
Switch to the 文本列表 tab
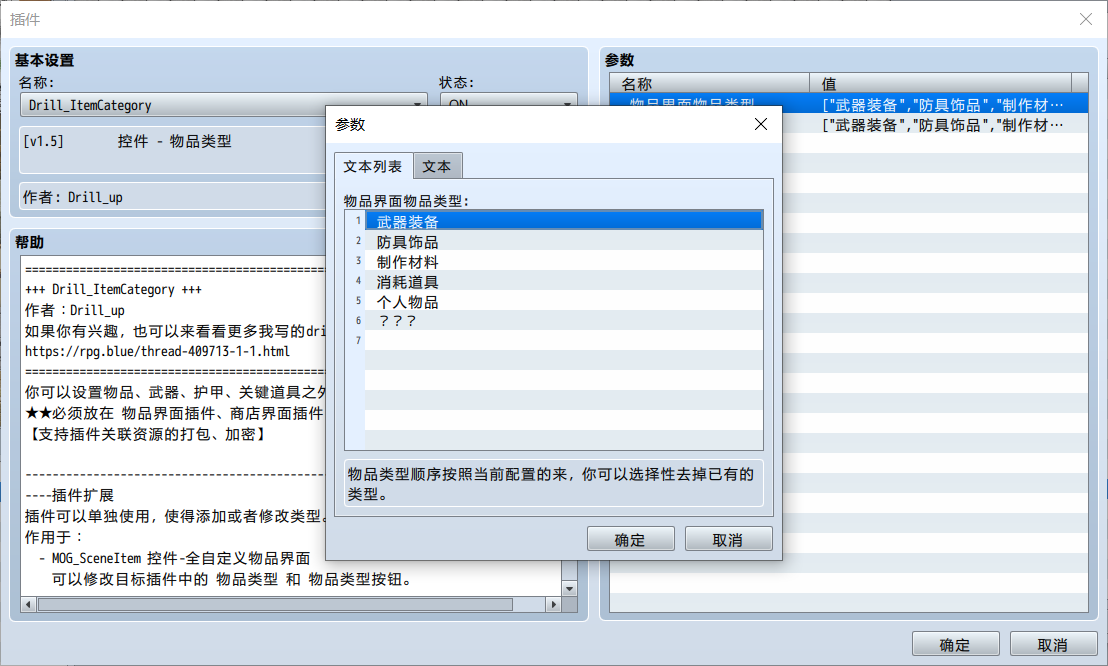point(373,166)
